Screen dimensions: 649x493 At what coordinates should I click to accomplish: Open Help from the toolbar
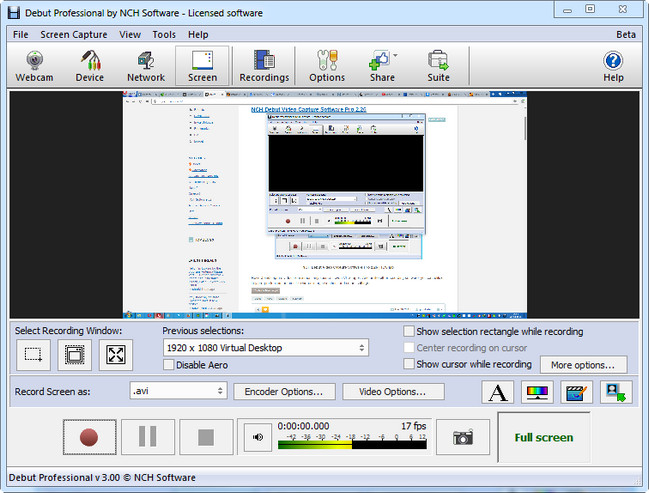click(613, 66)
